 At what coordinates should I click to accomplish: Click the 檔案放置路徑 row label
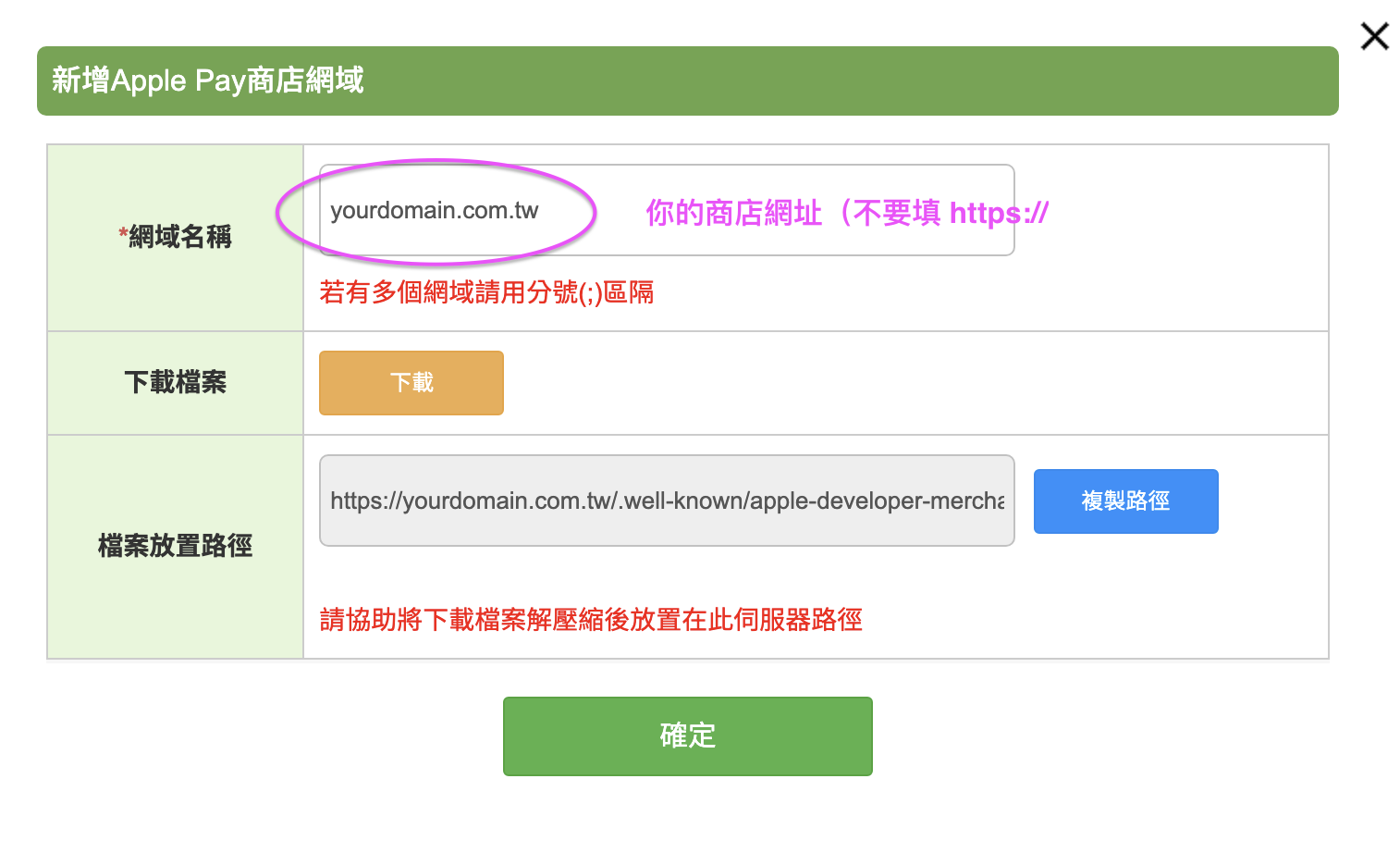click(176, 546)
